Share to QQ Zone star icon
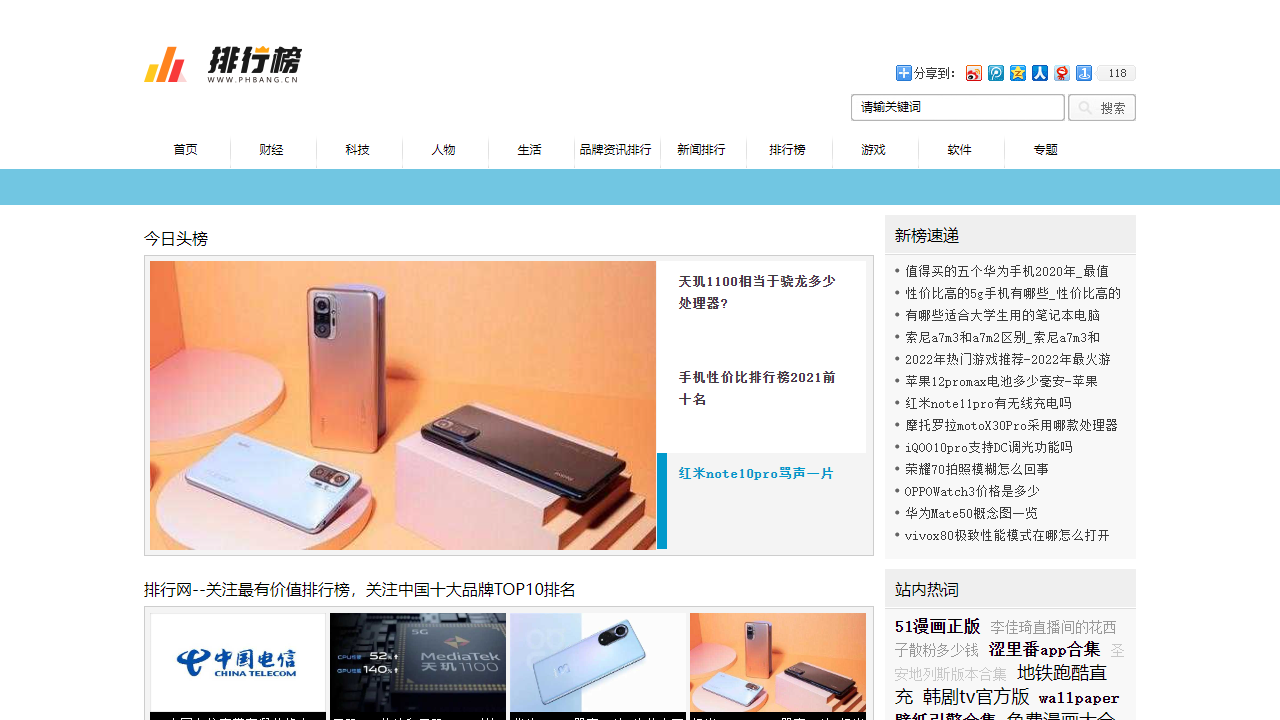1280x720 pixels. point(1018,73)
